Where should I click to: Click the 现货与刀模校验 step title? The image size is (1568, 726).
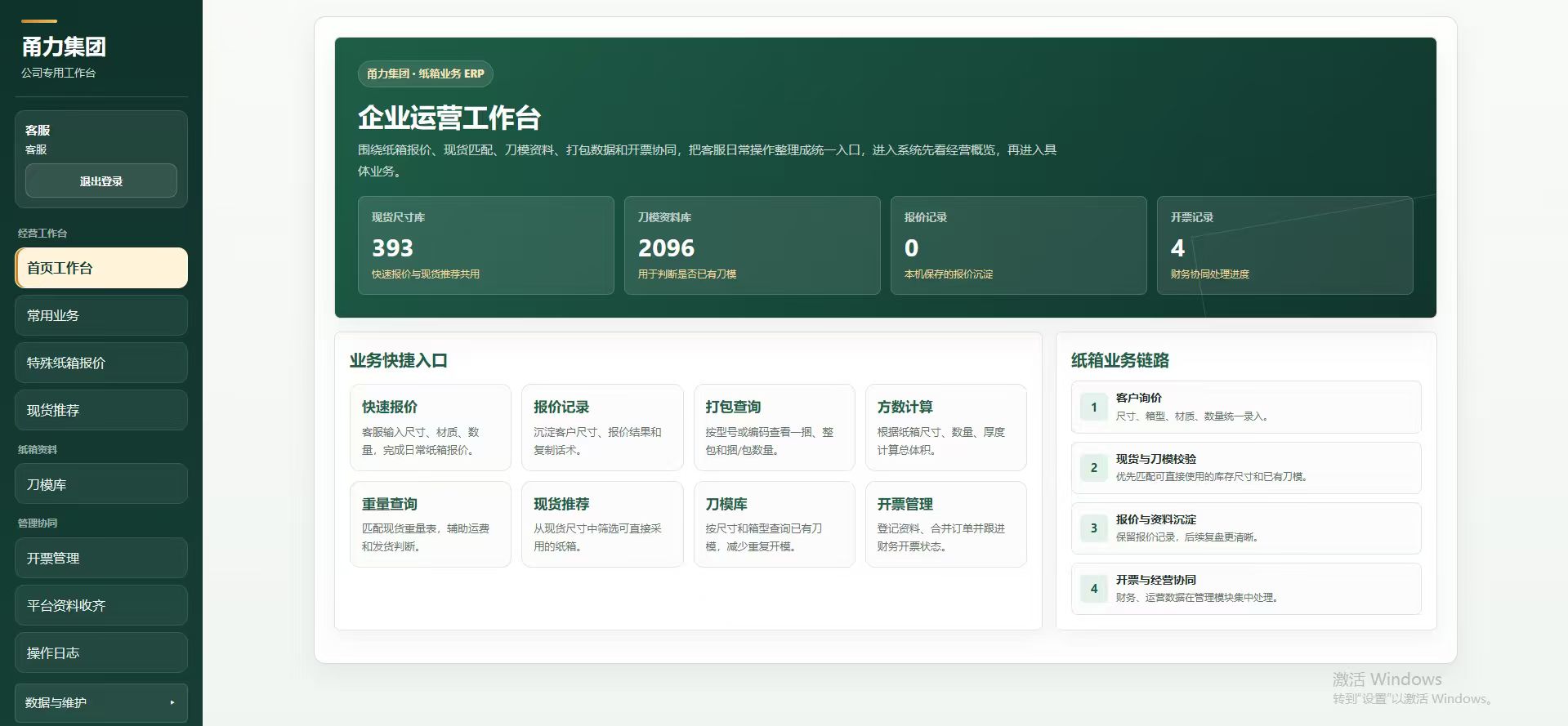click(x=1156, y=459)
